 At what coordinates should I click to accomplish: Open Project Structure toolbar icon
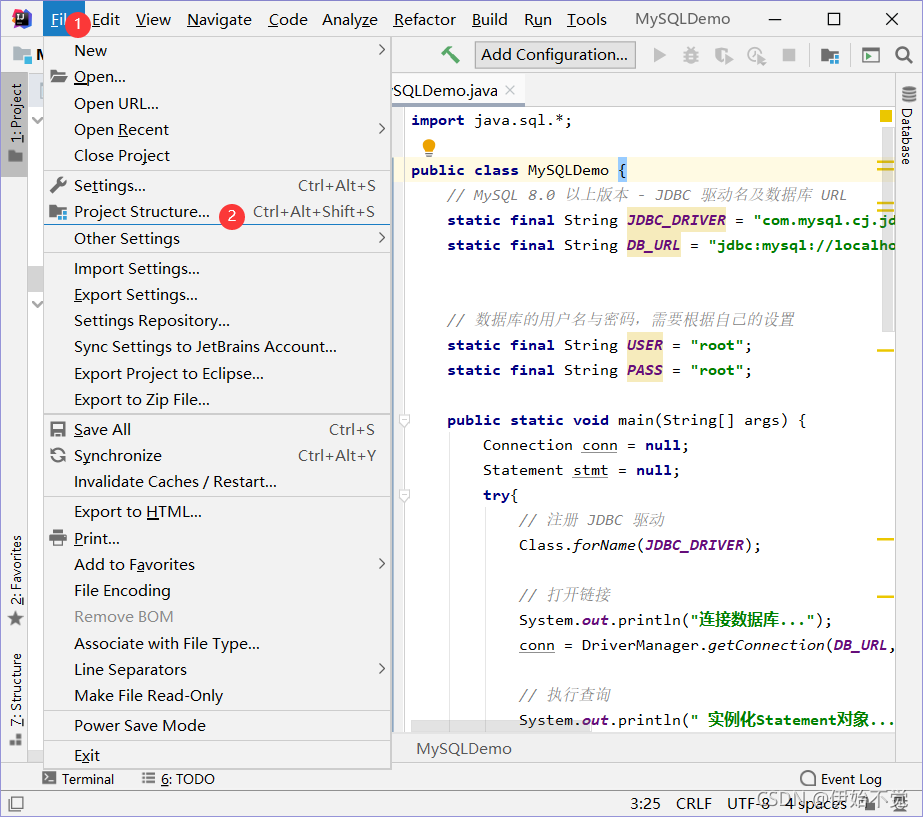[829, 55]
